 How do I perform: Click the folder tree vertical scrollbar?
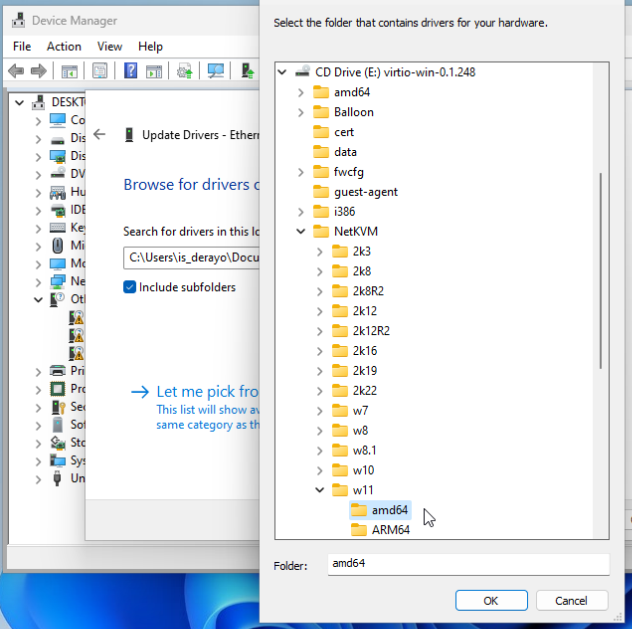coord(601,270)
